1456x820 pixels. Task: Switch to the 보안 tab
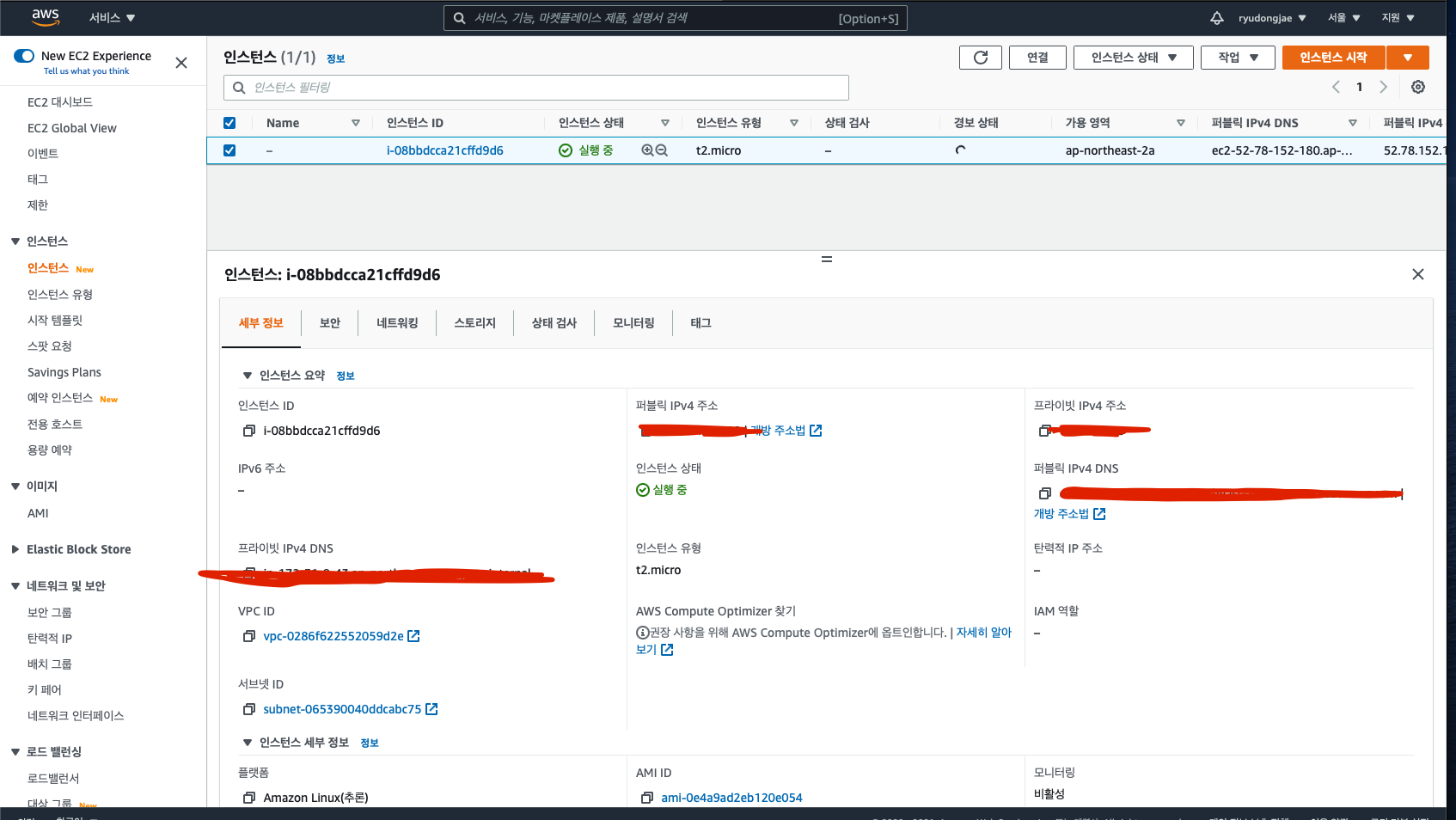point(330,323)
